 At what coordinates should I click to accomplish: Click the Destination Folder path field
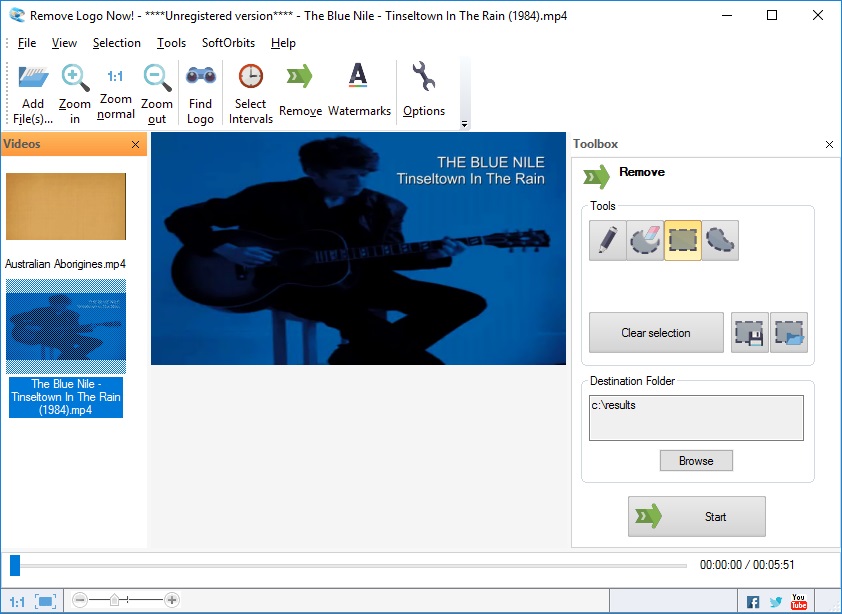pos(696,418)
